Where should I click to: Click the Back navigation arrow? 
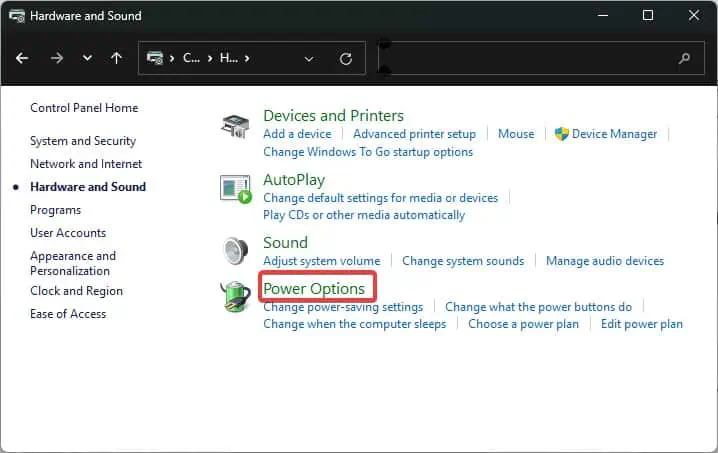coord(22,58)
